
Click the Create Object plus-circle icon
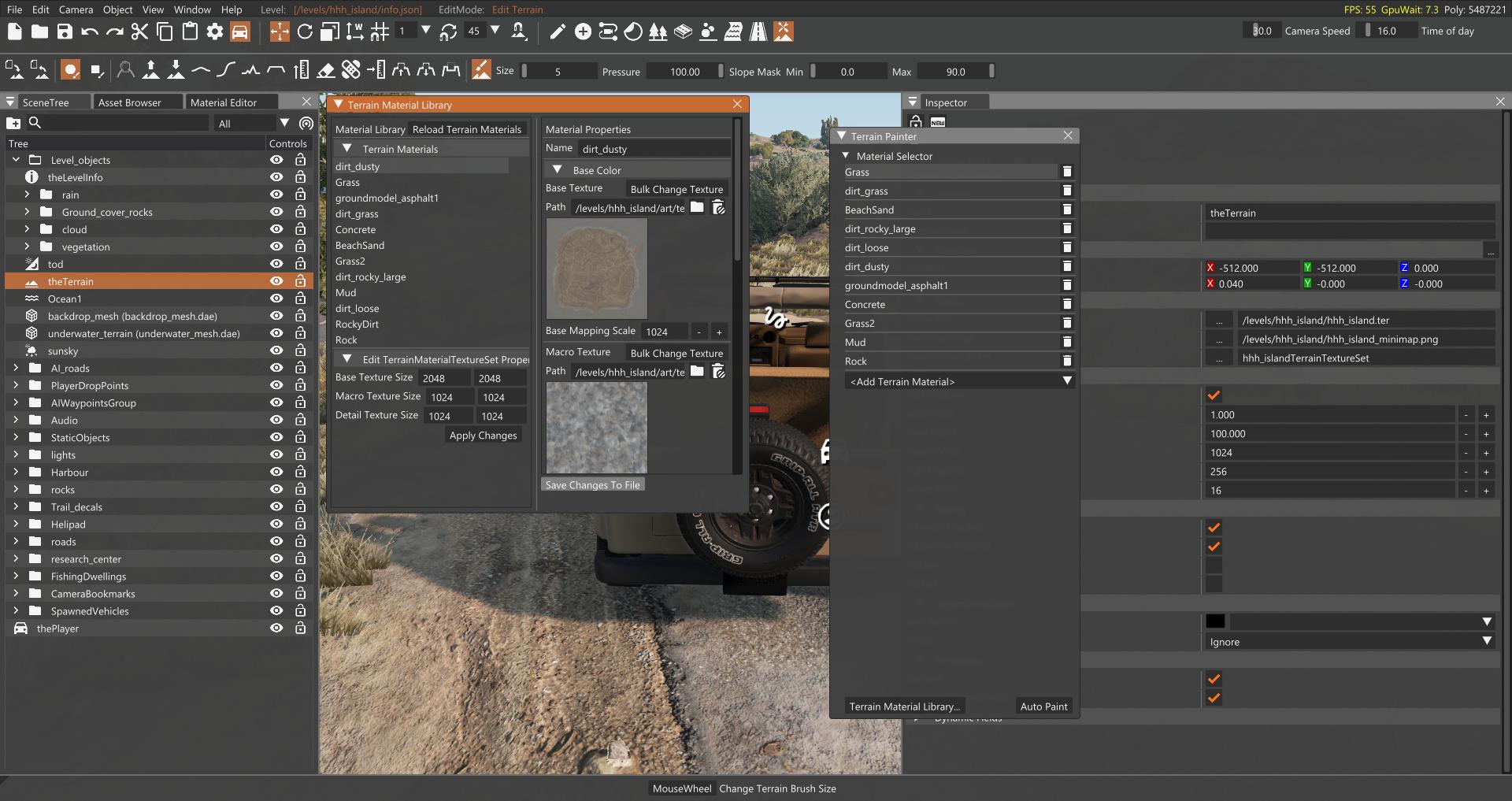(x=583, y=32)
